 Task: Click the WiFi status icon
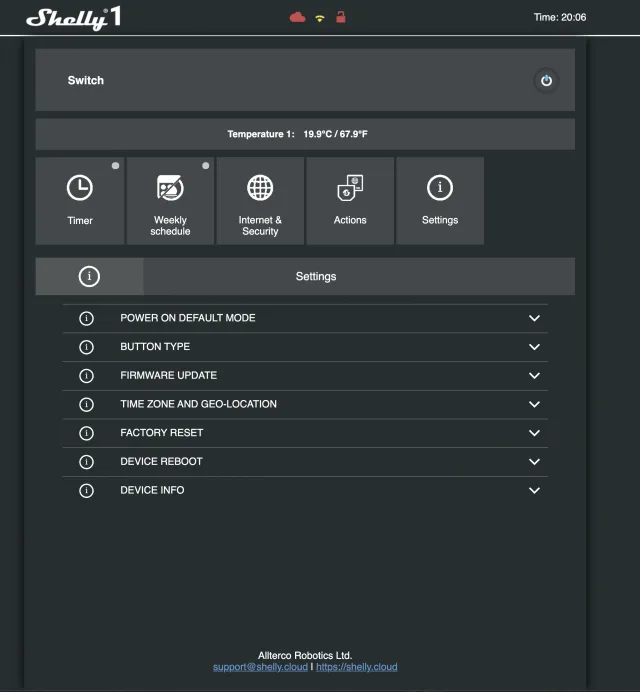tap(320, 18)
